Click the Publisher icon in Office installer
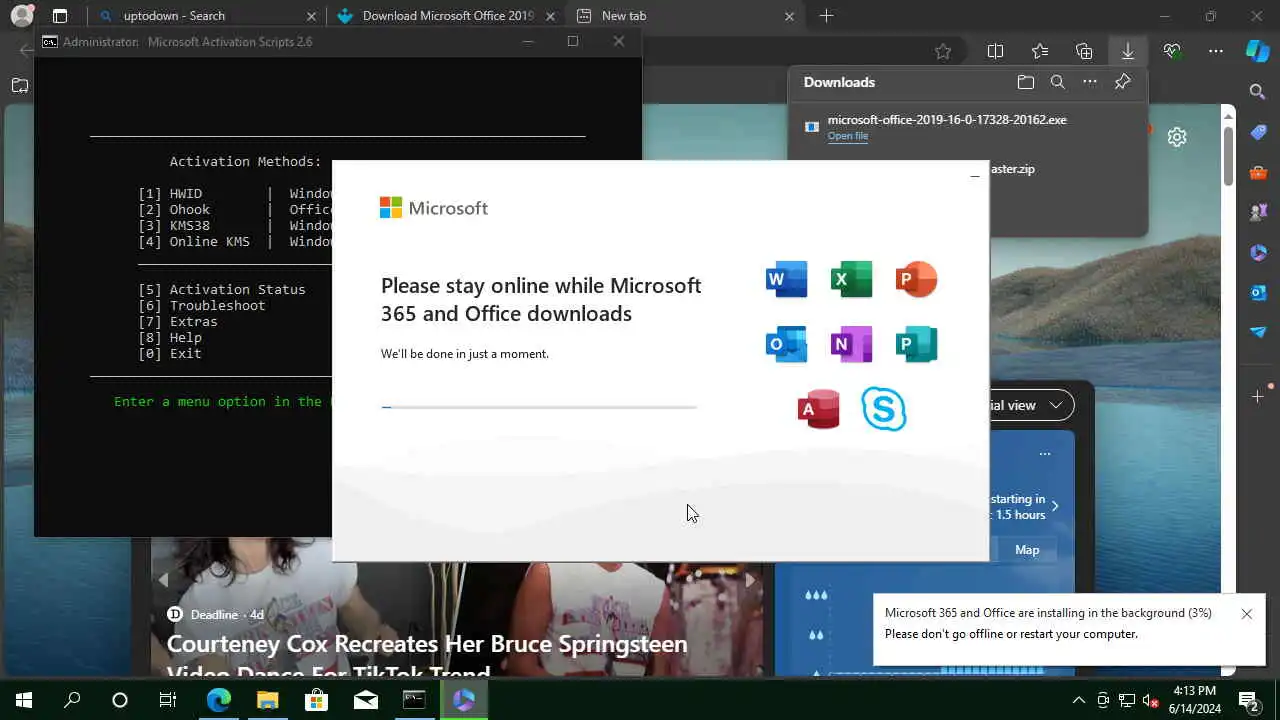This screenshot has height=720, width=1280. pyautogui.click(x=916, y=344)
